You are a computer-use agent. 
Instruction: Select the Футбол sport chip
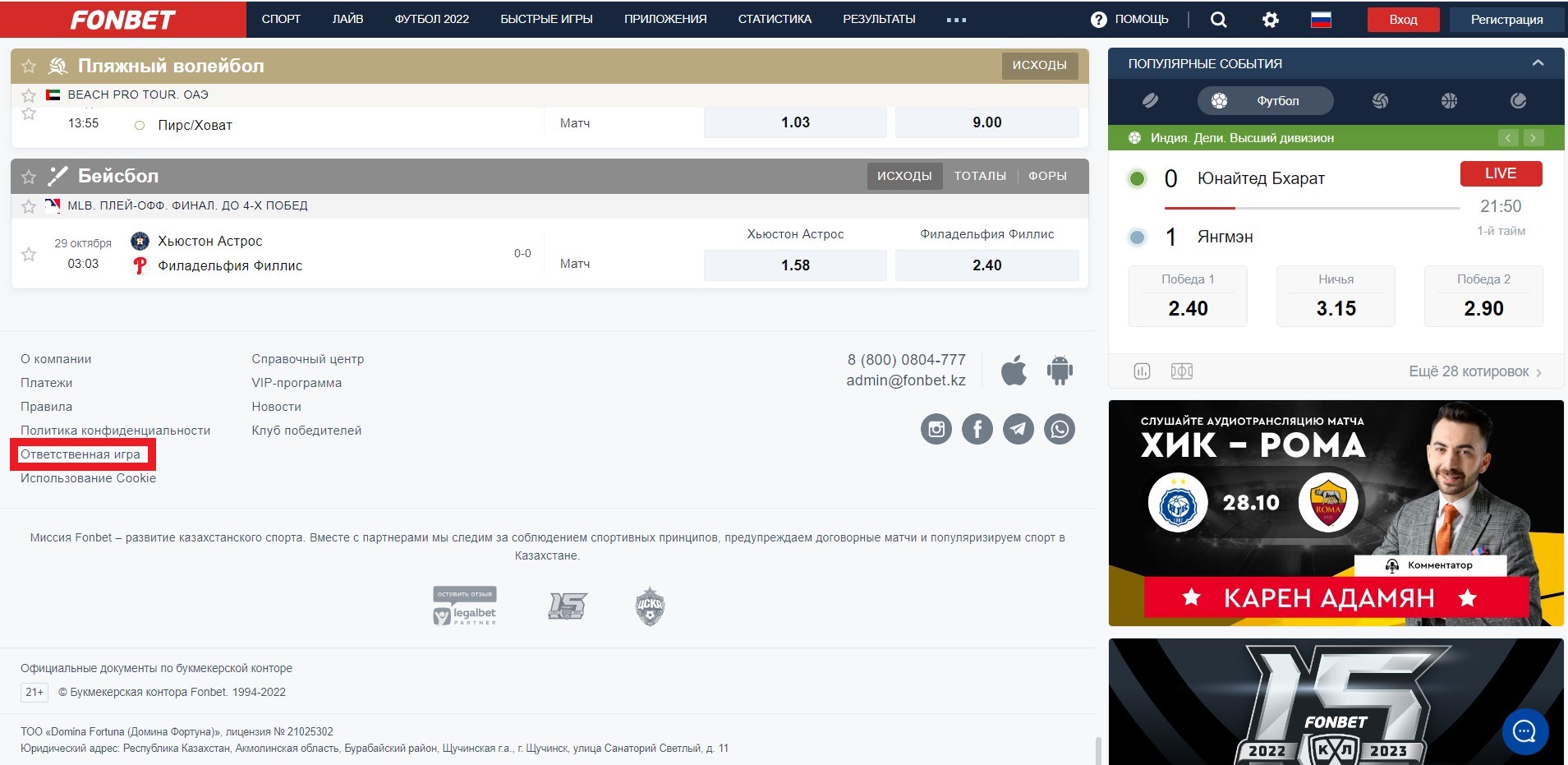click(x=1265, y=100)
